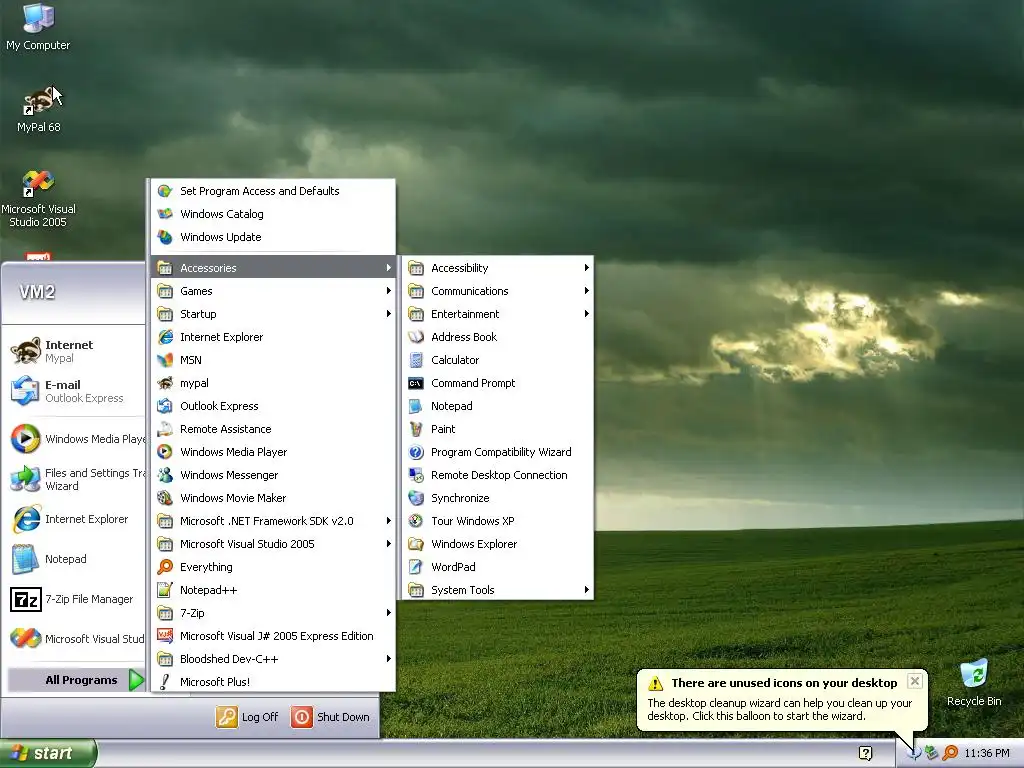1024x768 pixels.
Task: Open Remote Desktop Connection
Action: point(498,475)
